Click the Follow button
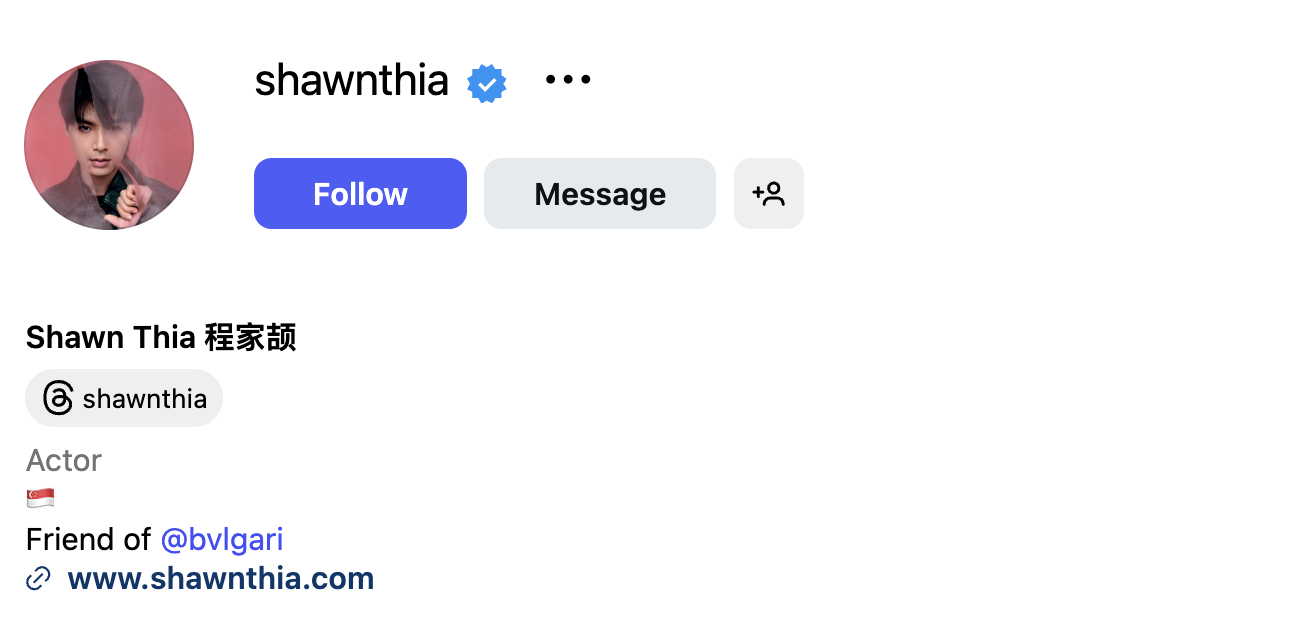 coord(360,193)
